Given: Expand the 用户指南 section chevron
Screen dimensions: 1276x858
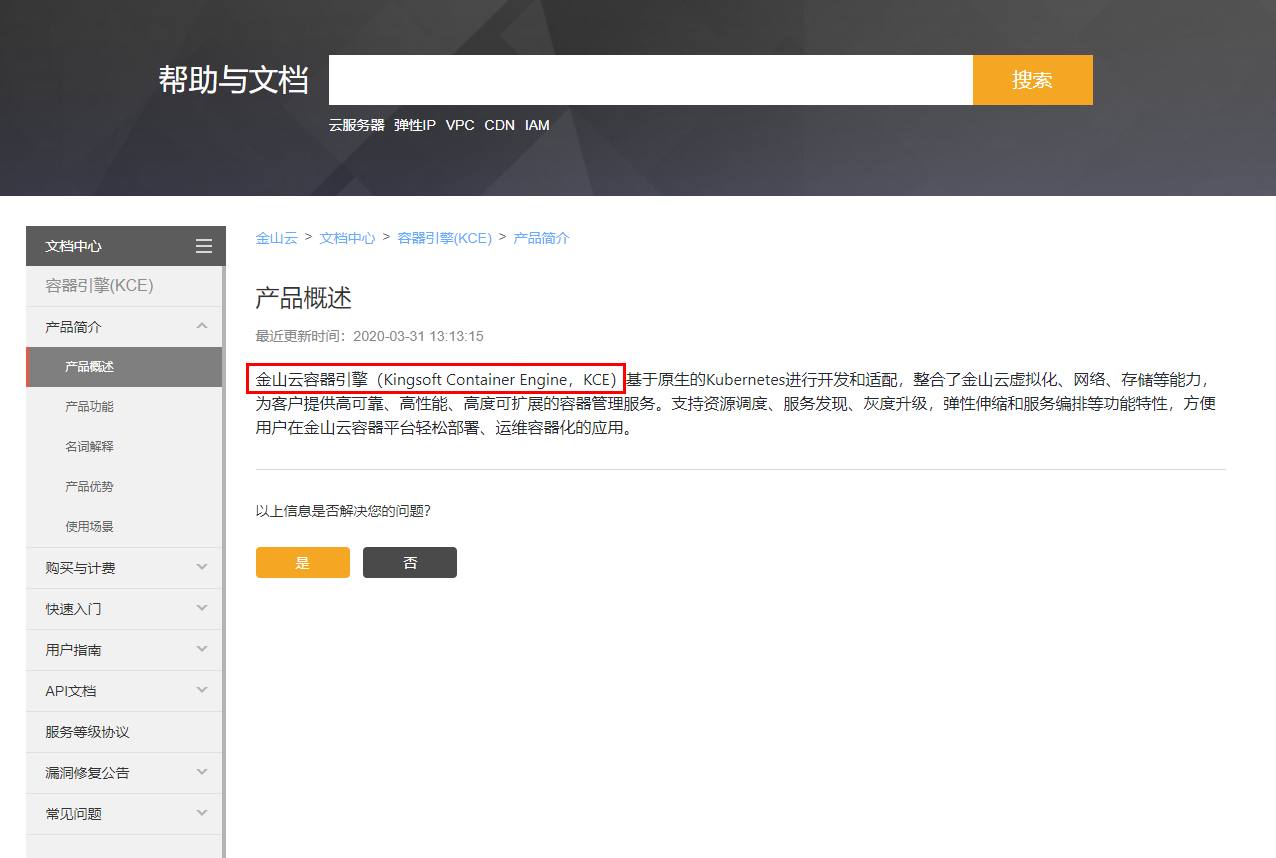Looking at the screenshot, I should pyautogui.click(x=202, y=649).
